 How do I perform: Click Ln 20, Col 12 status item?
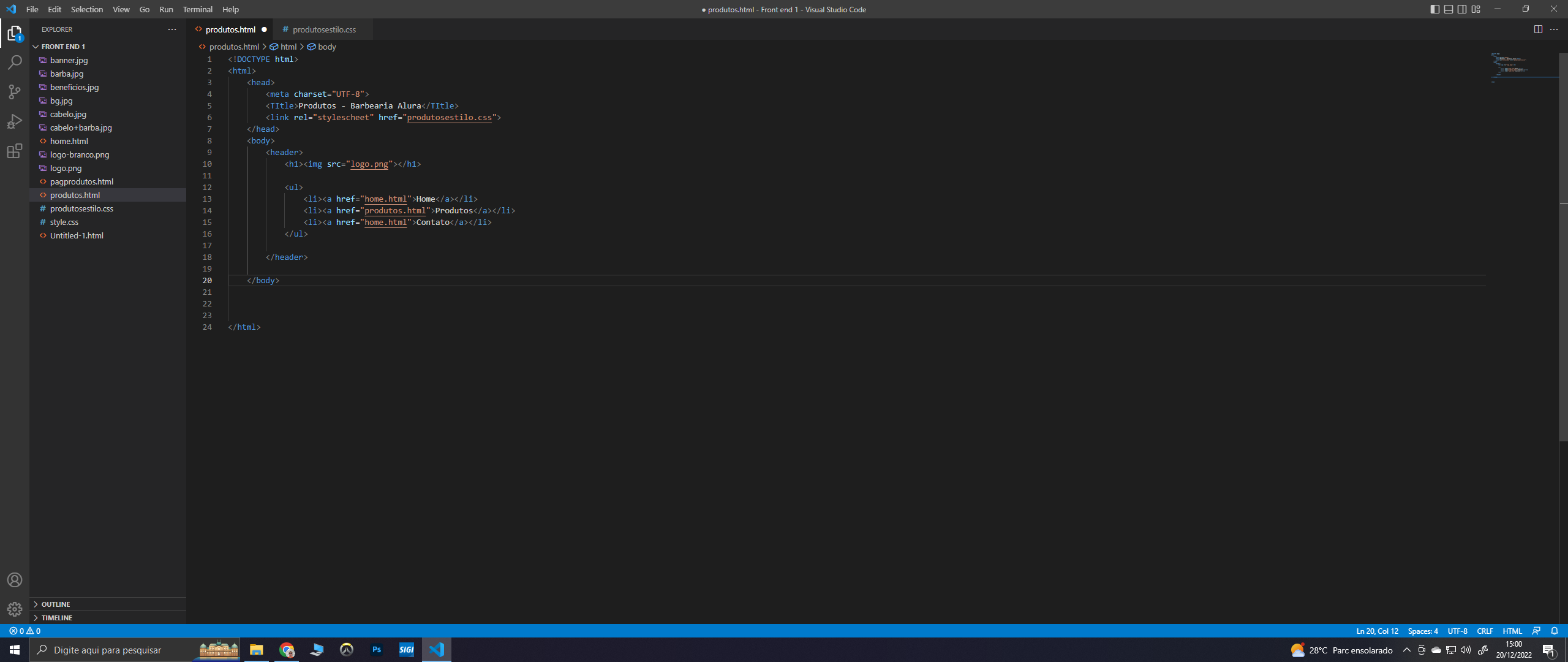click(x=1377, y=631)
